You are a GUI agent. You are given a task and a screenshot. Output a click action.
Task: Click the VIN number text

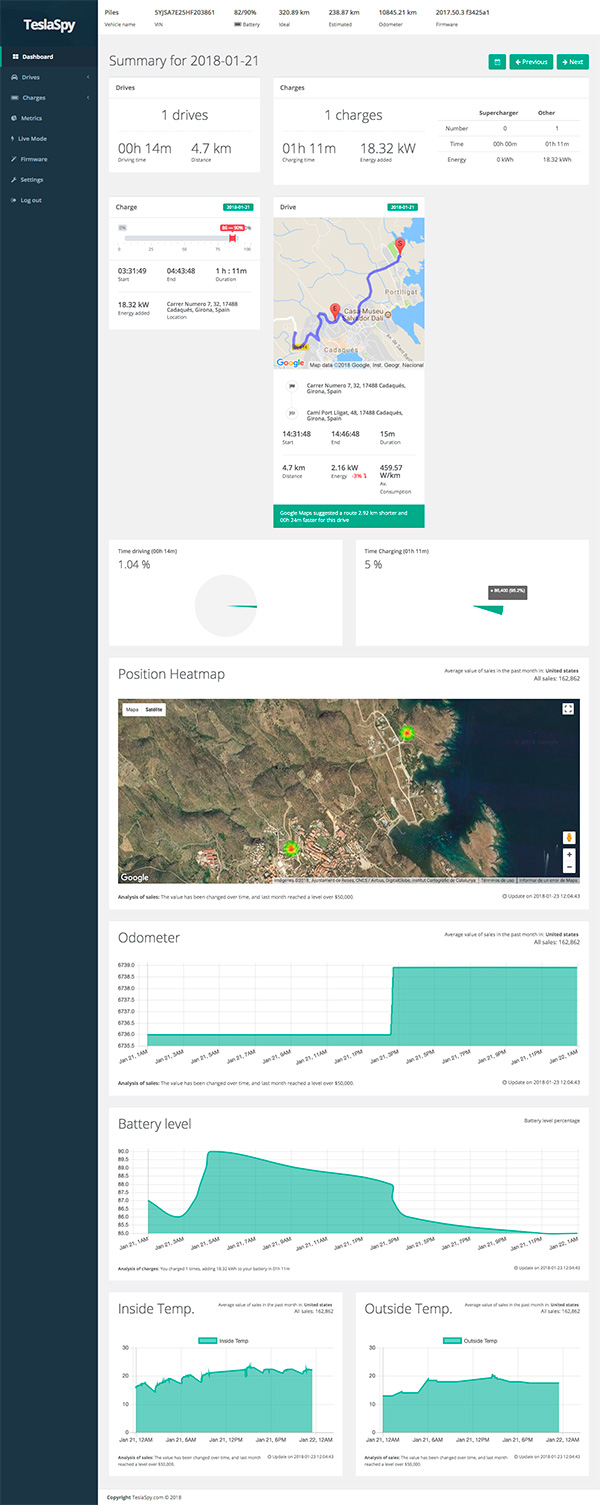click(185, 12)
